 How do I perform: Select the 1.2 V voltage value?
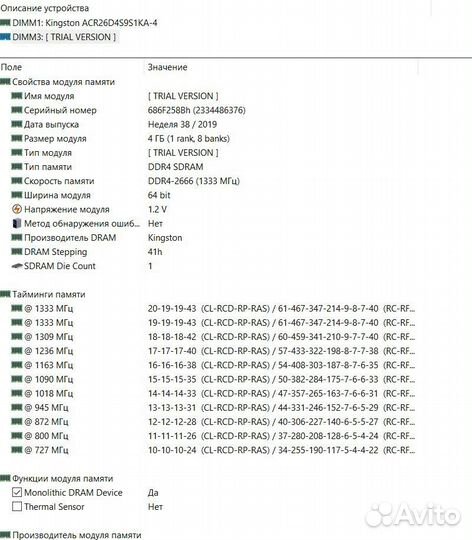157,209
